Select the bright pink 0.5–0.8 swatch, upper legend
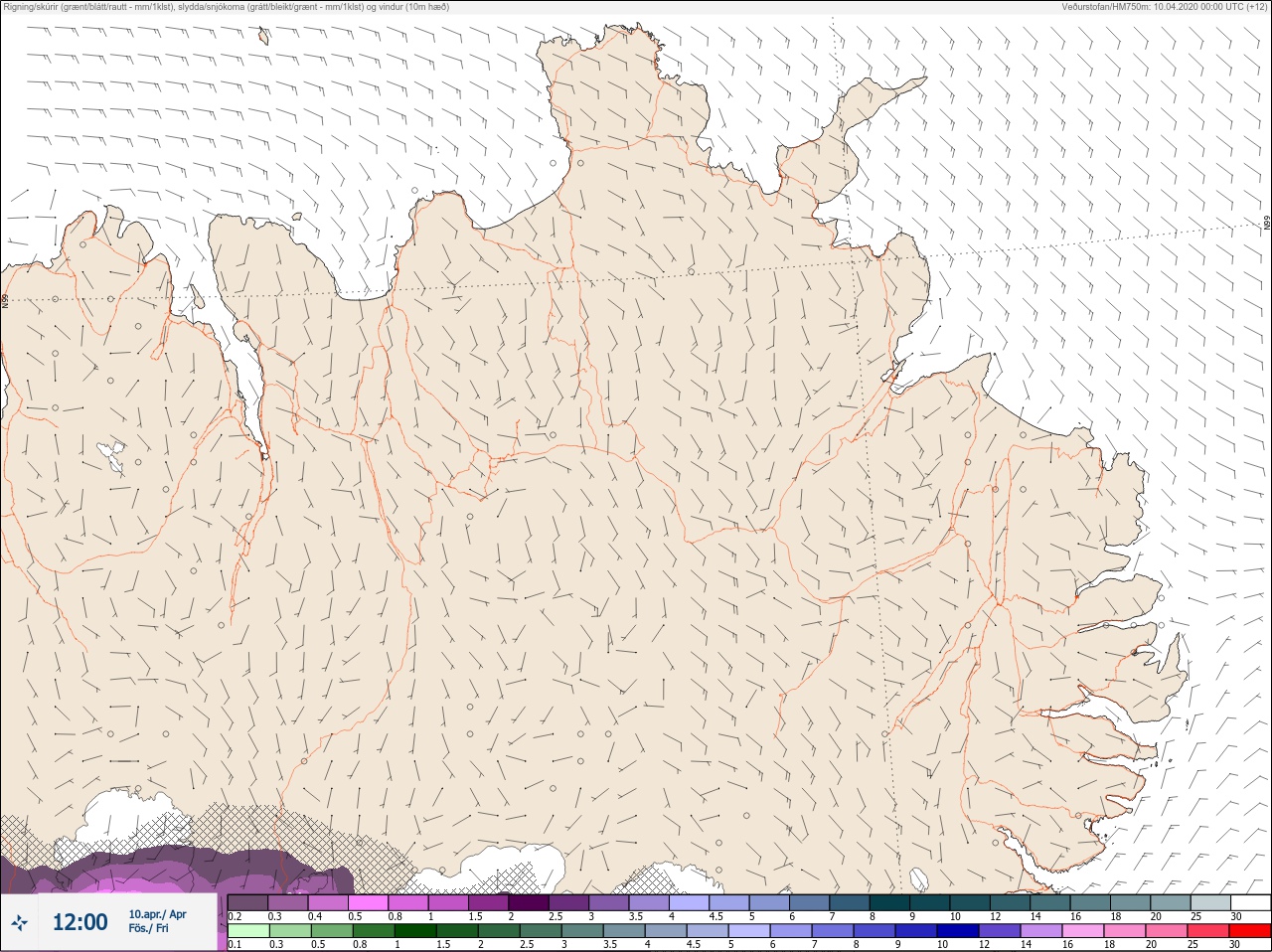The height and width of the screenshot is (952, 1272). pyautogui.click(x=369, y=902)
